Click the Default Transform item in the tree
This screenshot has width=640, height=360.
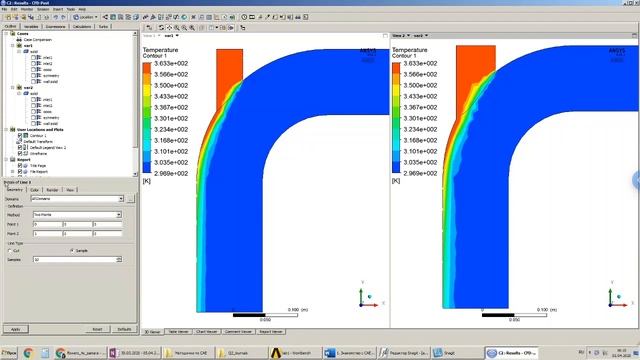(x=38, y=142)
